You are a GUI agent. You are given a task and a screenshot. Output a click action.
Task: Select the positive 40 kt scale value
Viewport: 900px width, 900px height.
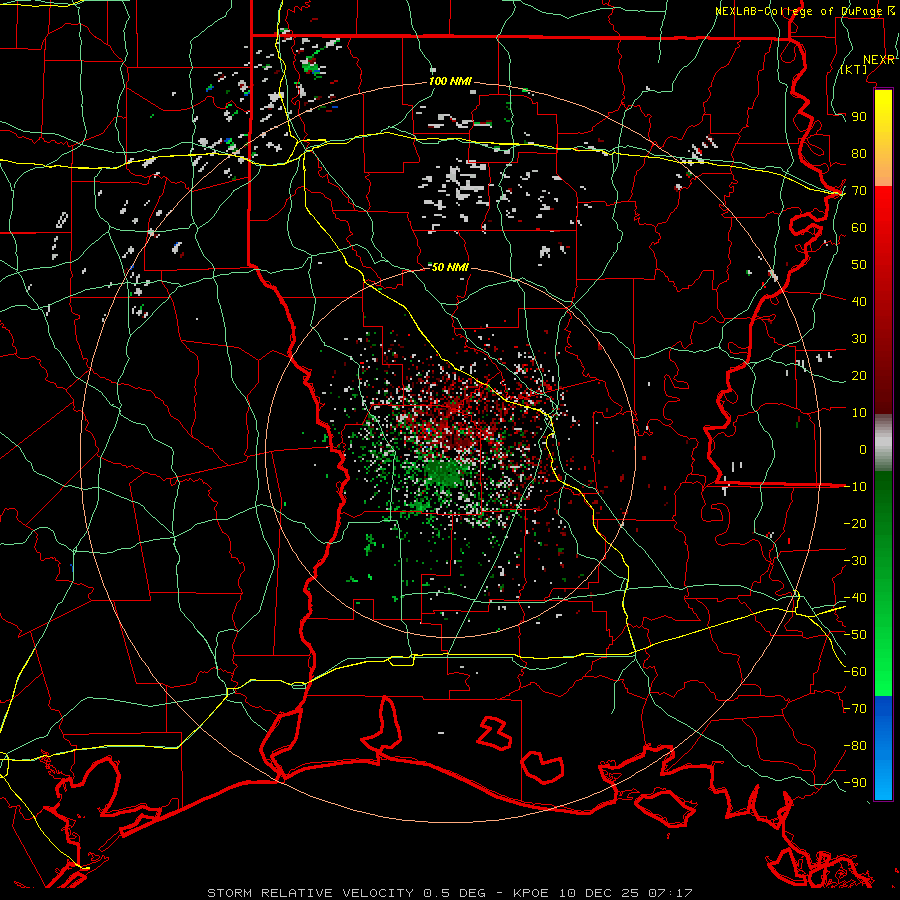[x=859, y=301]
